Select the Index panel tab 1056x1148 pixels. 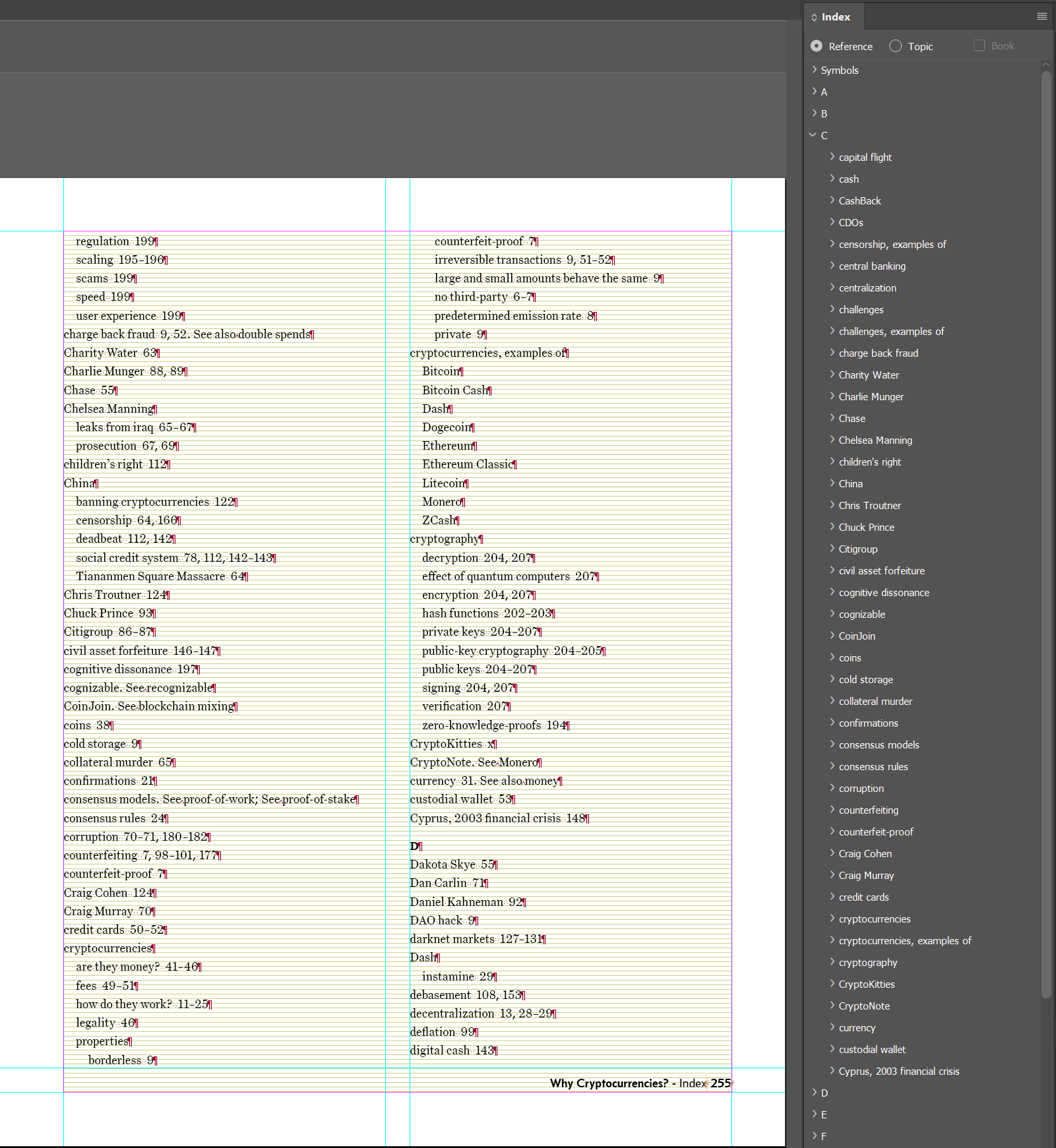835,17
